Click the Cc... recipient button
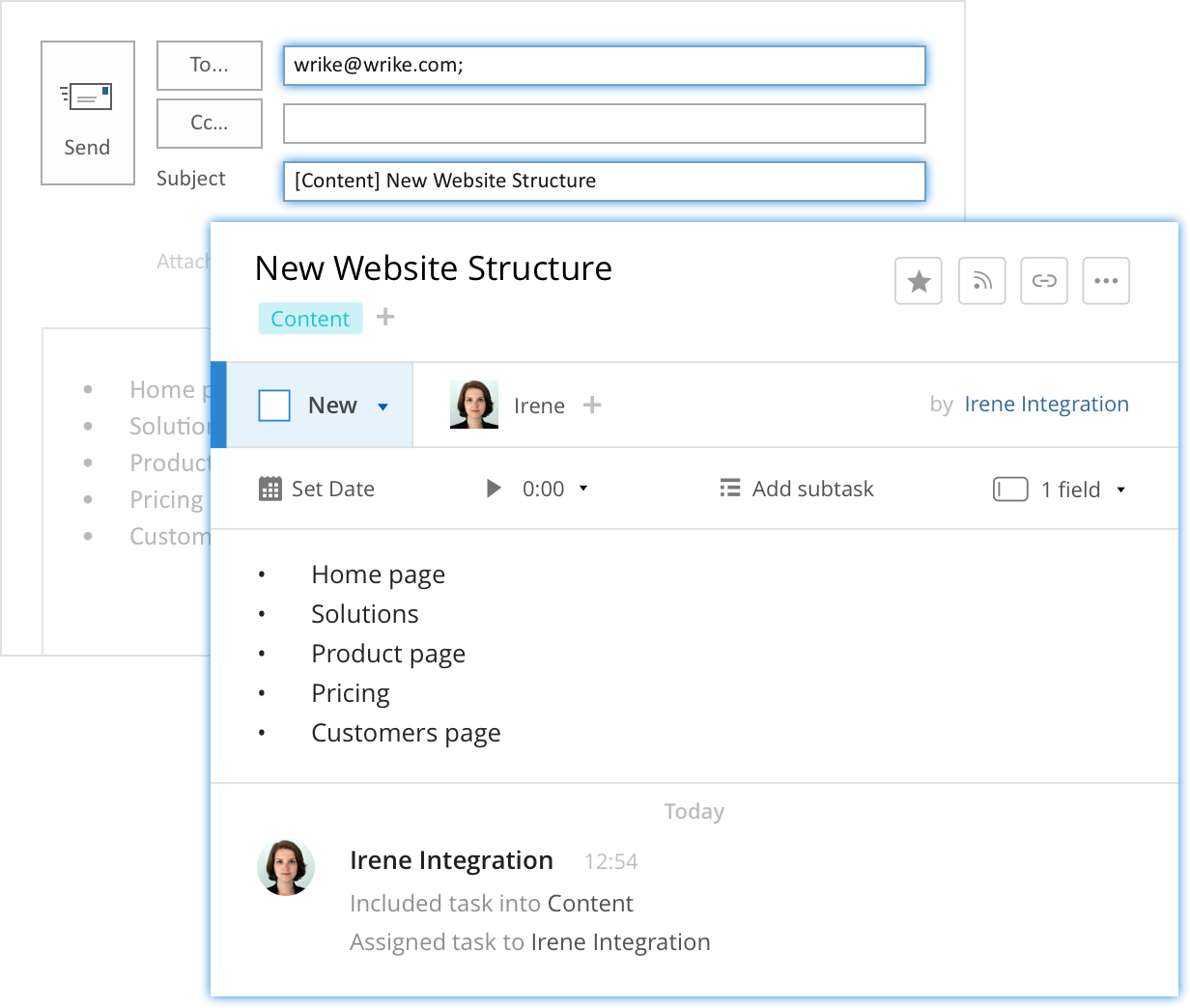 click(x=209, y=124)
